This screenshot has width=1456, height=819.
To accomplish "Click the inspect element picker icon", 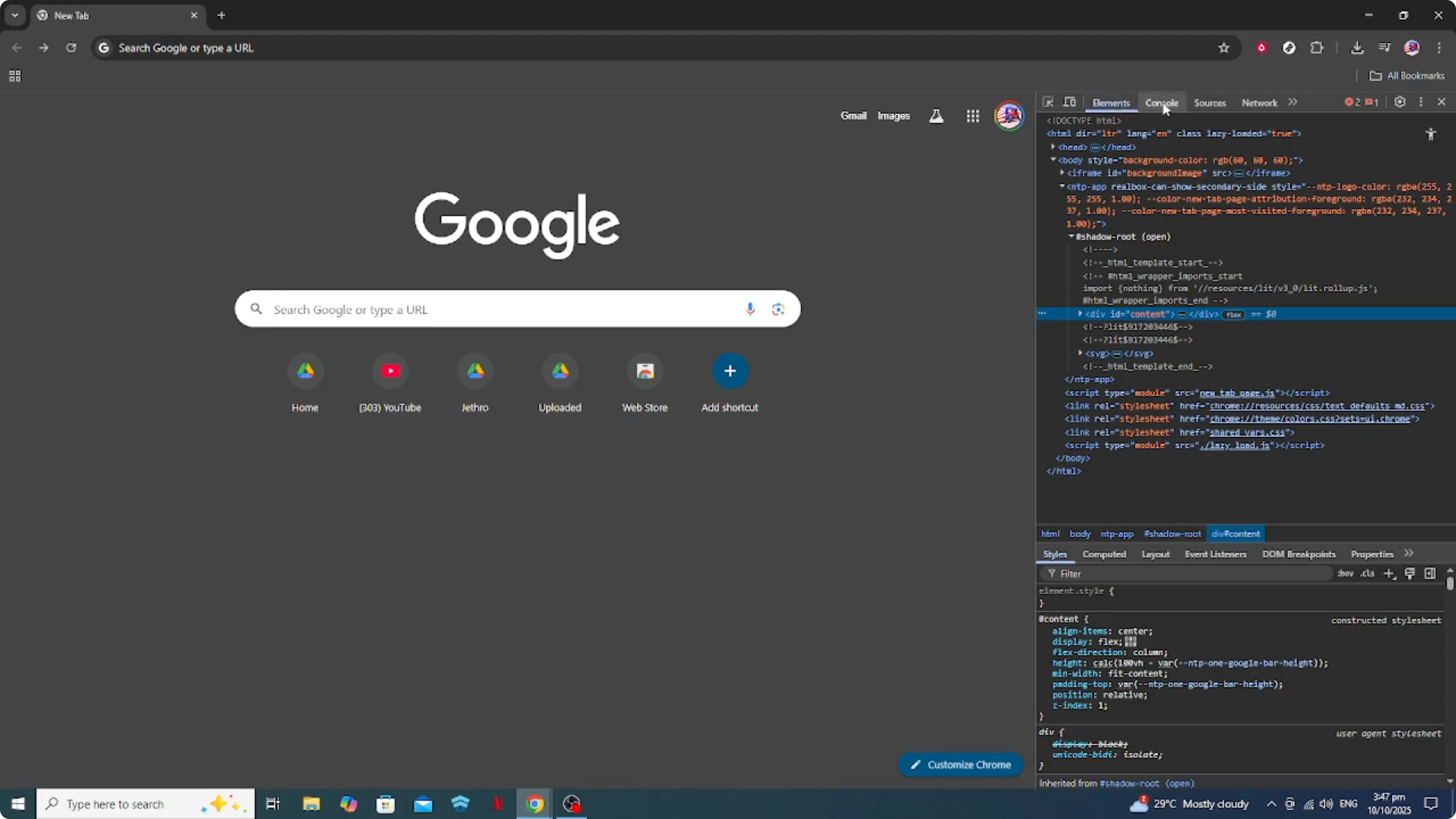I will pos(1047,102).
